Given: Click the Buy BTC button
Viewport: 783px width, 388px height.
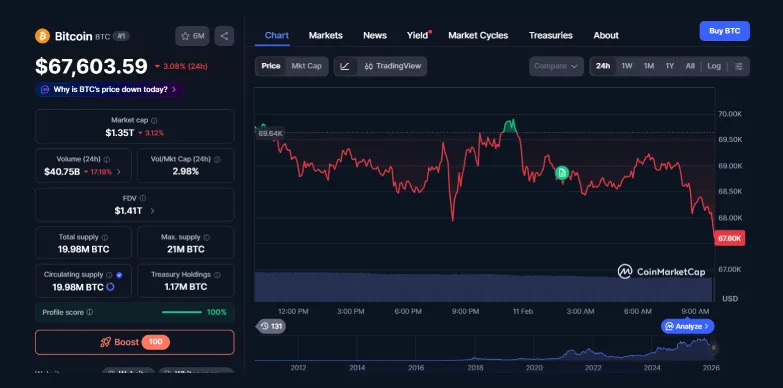Looking at the screenshot, I should click(725, 31).
